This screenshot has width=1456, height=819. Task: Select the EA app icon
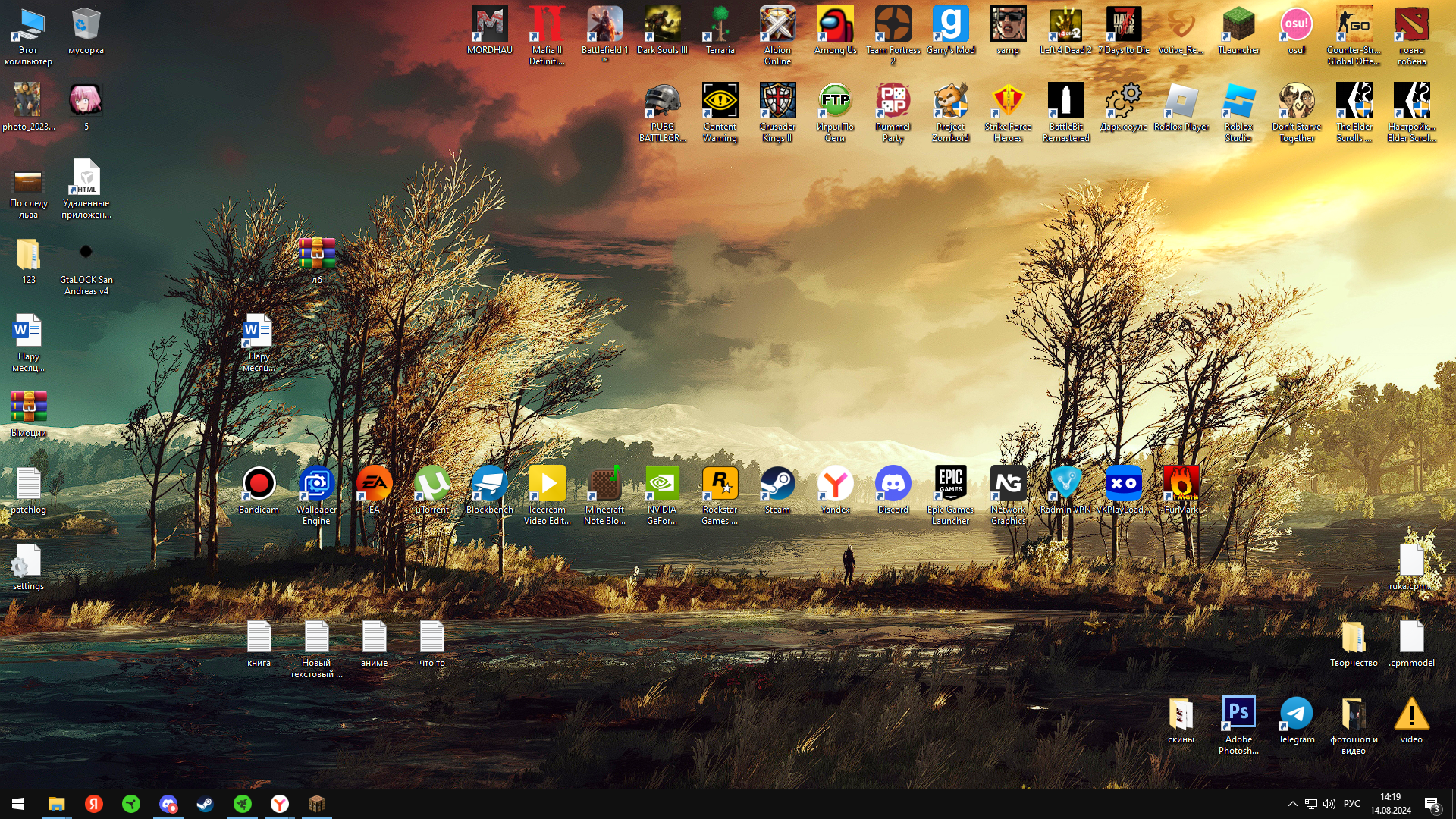click(x=374, y=491)
